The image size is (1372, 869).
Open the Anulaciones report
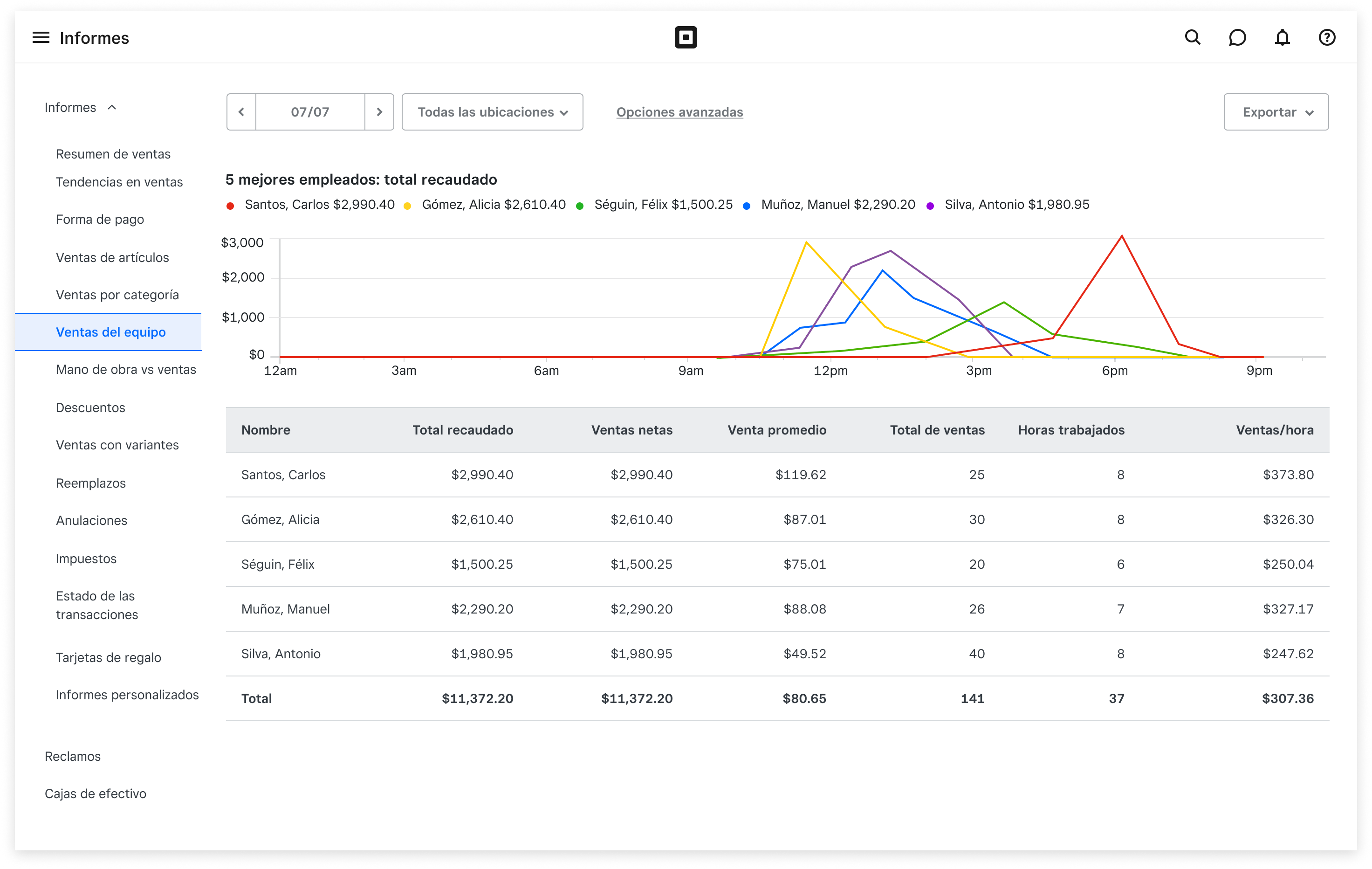91,520
